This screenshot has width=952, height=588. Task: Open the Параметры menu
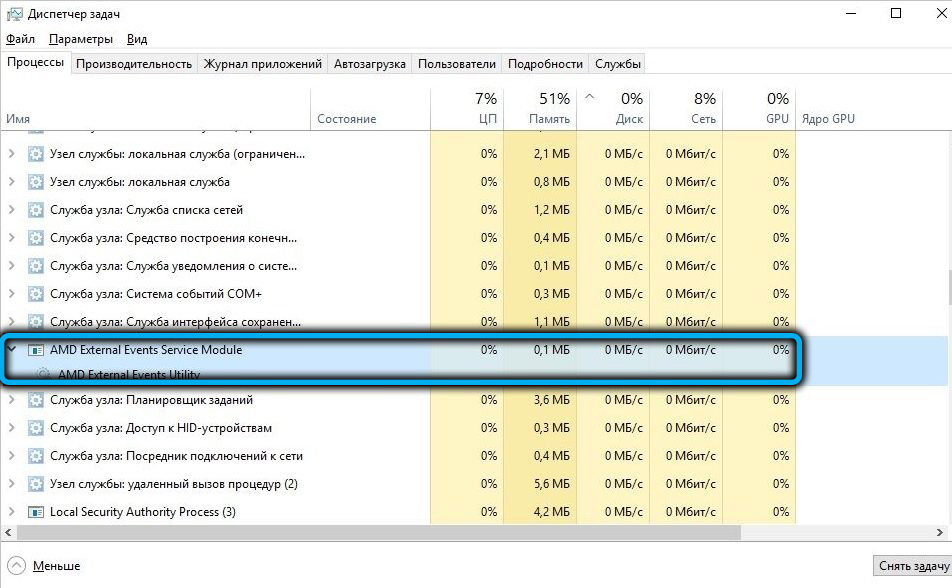(x=81, y=39)
